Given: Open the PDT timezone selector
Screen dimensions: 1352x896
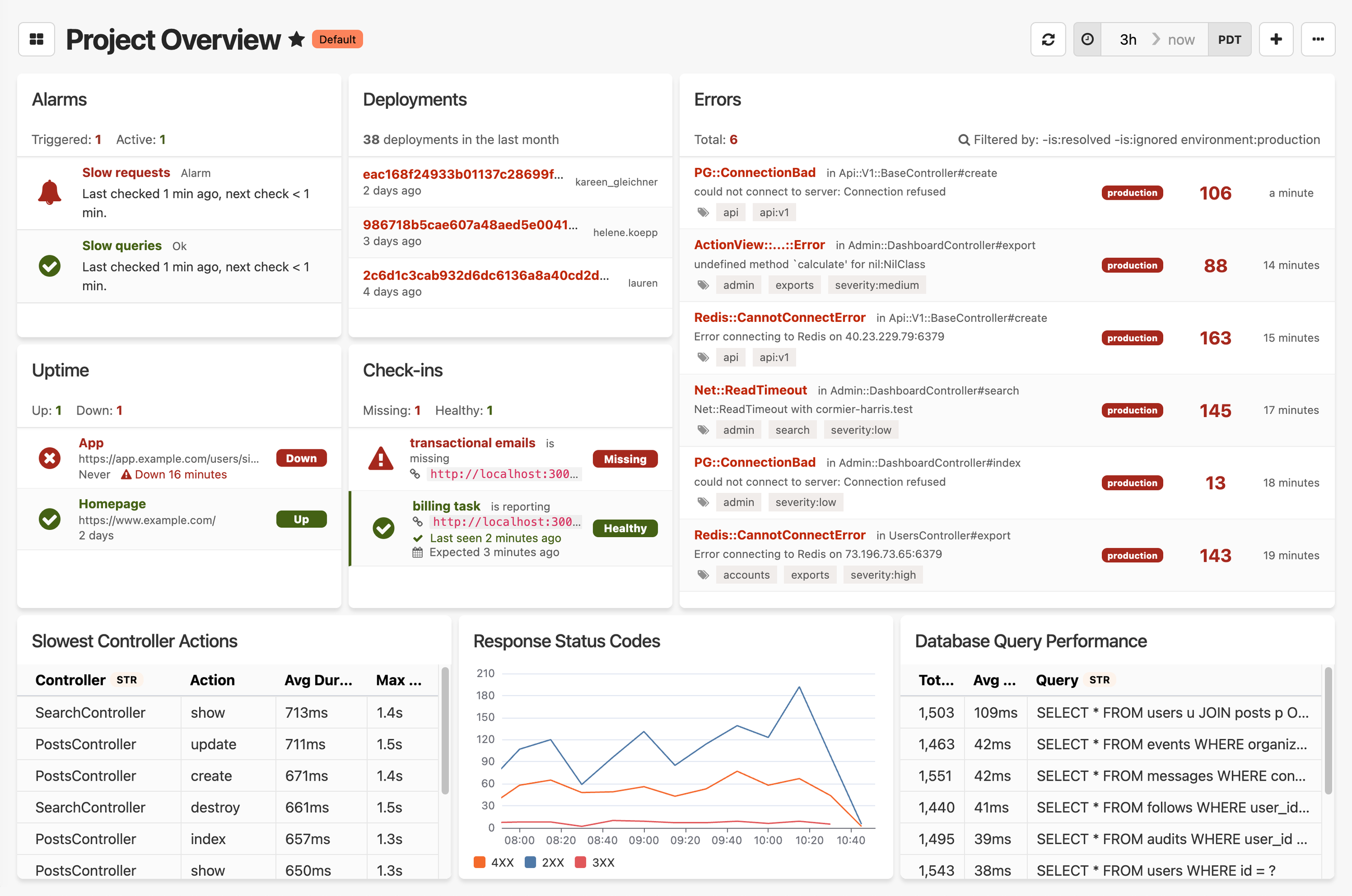Looking at the screenshot, I should (x=1229, y=39).
